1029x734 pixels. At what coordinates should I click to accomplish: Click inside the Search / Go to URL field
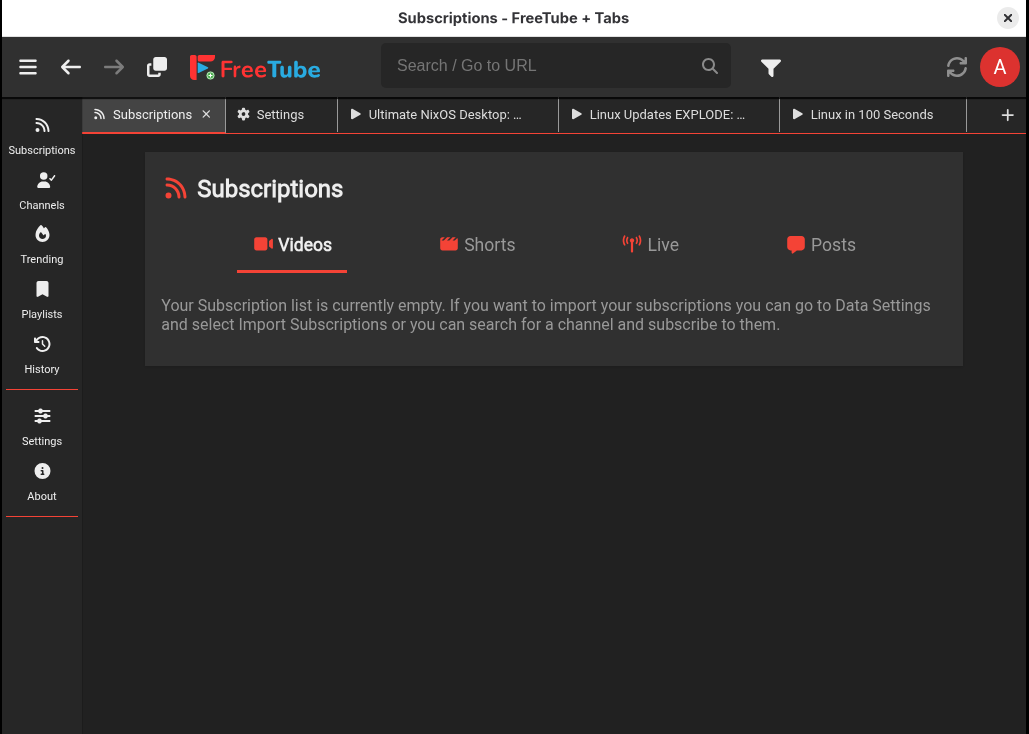pyautogui.click(x=540, y=66)
